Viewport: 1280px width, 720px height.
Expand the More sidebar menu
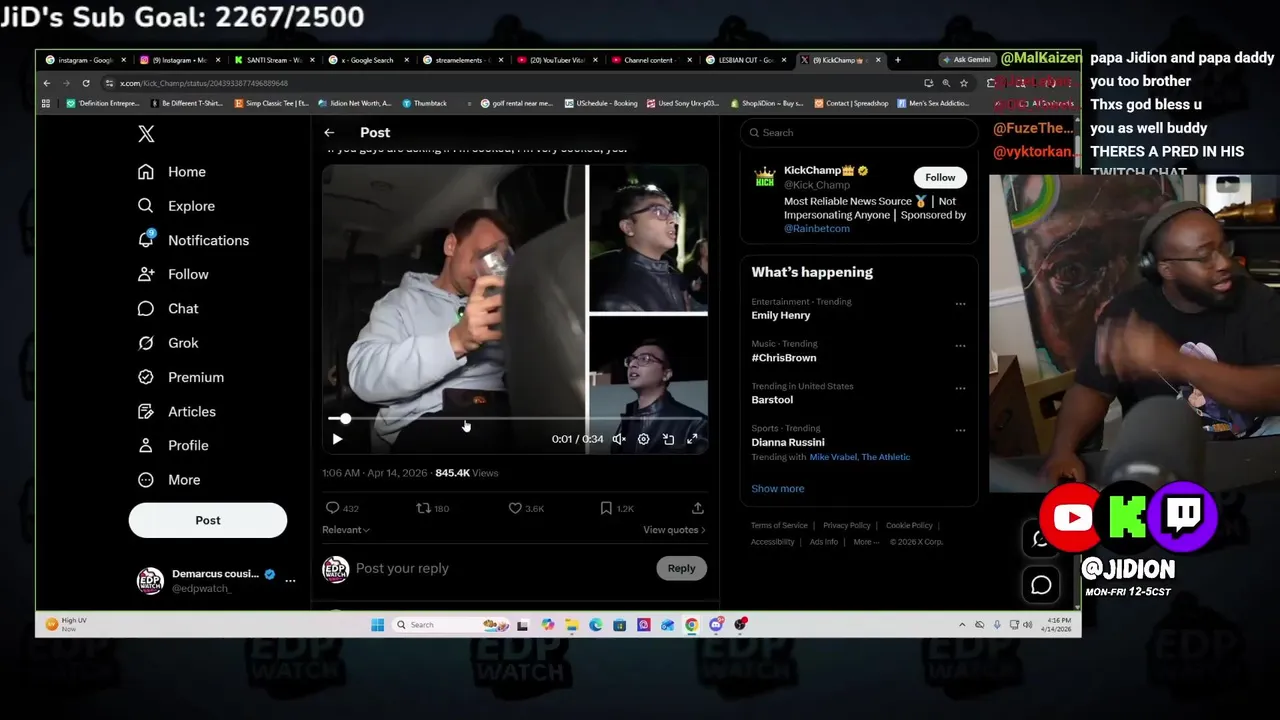(x=169, y=480)
